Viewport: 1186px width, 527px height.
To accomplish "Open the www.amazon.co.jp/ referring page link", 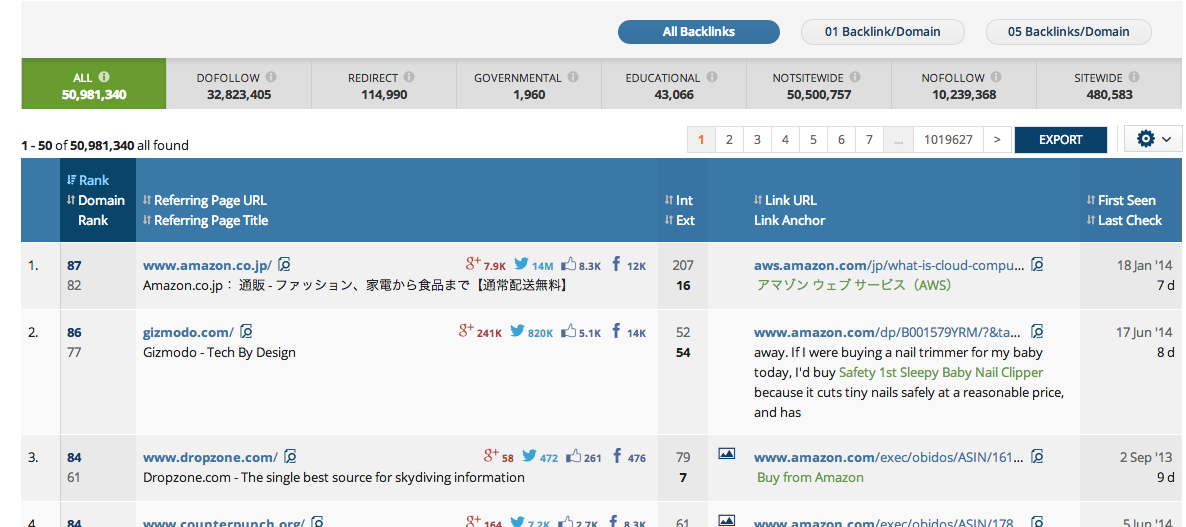I will pos(206,265).
